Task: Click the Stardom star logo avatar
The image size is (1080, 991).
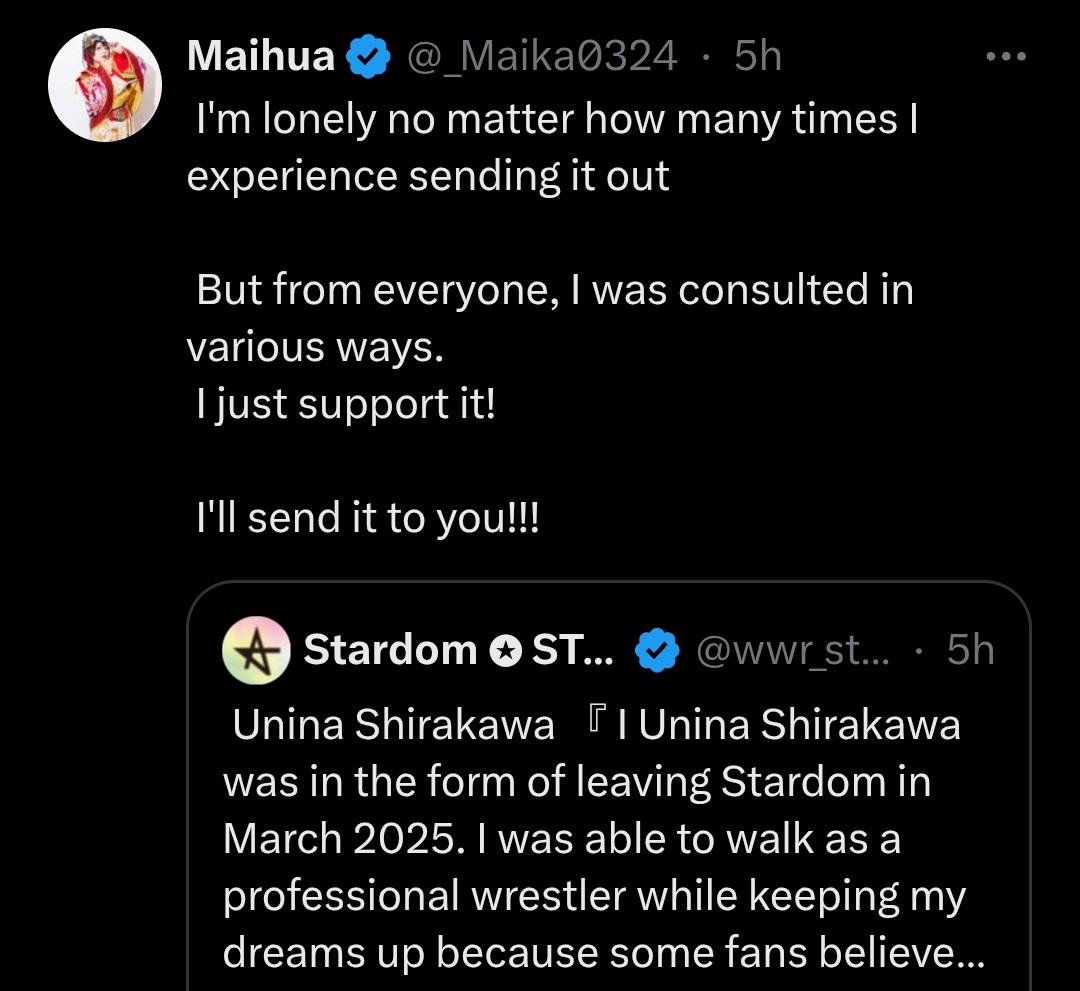Action: pyautogui.click(x=255, y=650)
